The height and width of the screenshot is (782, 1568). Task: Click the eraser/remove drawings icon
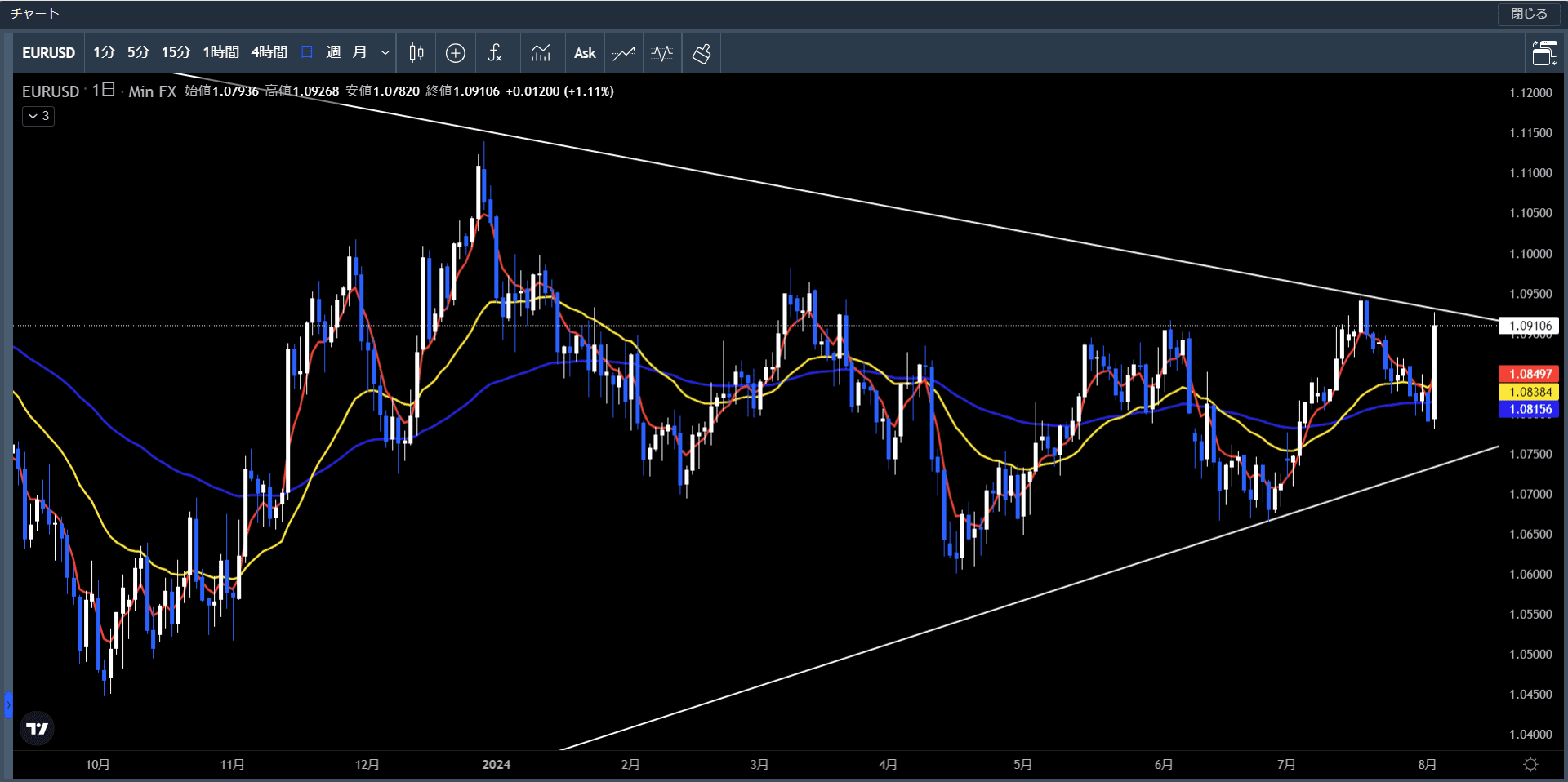point(702,53)
